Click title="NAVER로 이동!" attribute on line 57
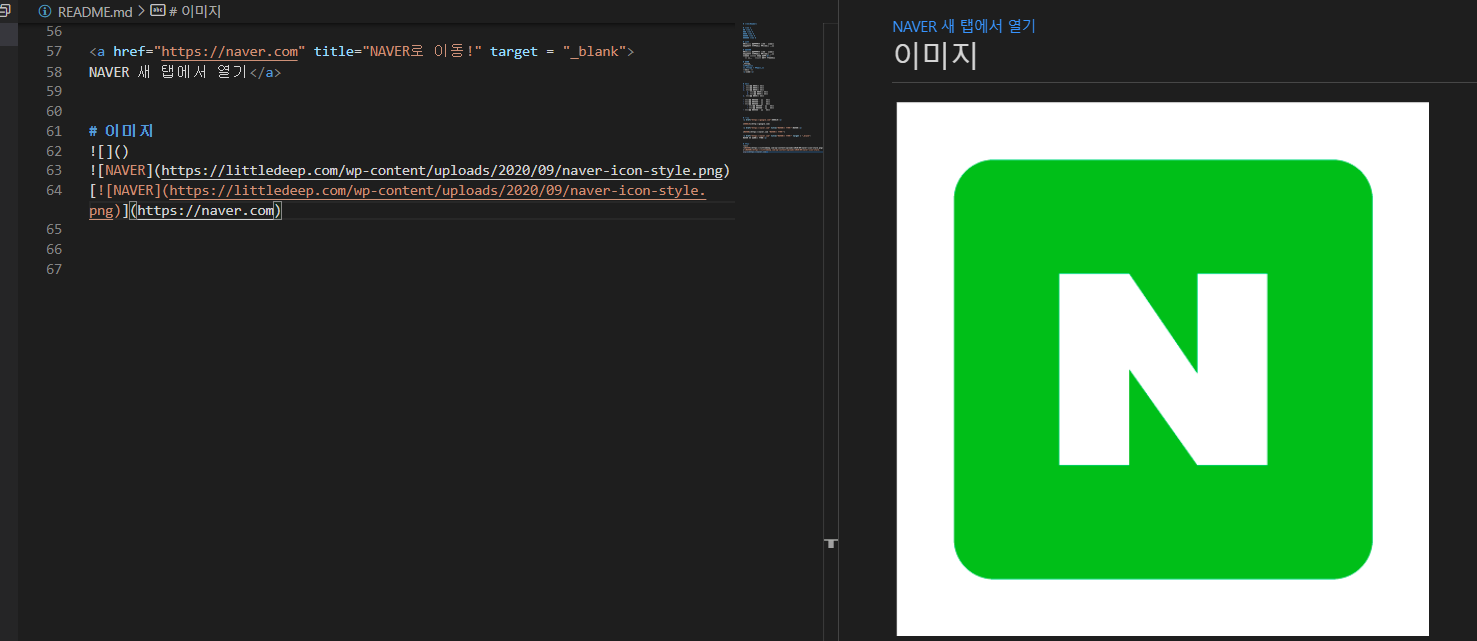Viewport: 1477px width, 641px height. [x=398, y=51]
